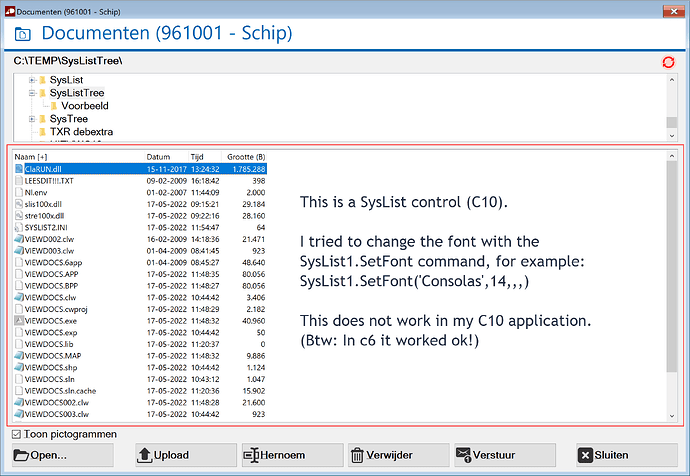Select the file VIEWDOCS.cwproj
690x476 pixels.
56,309
